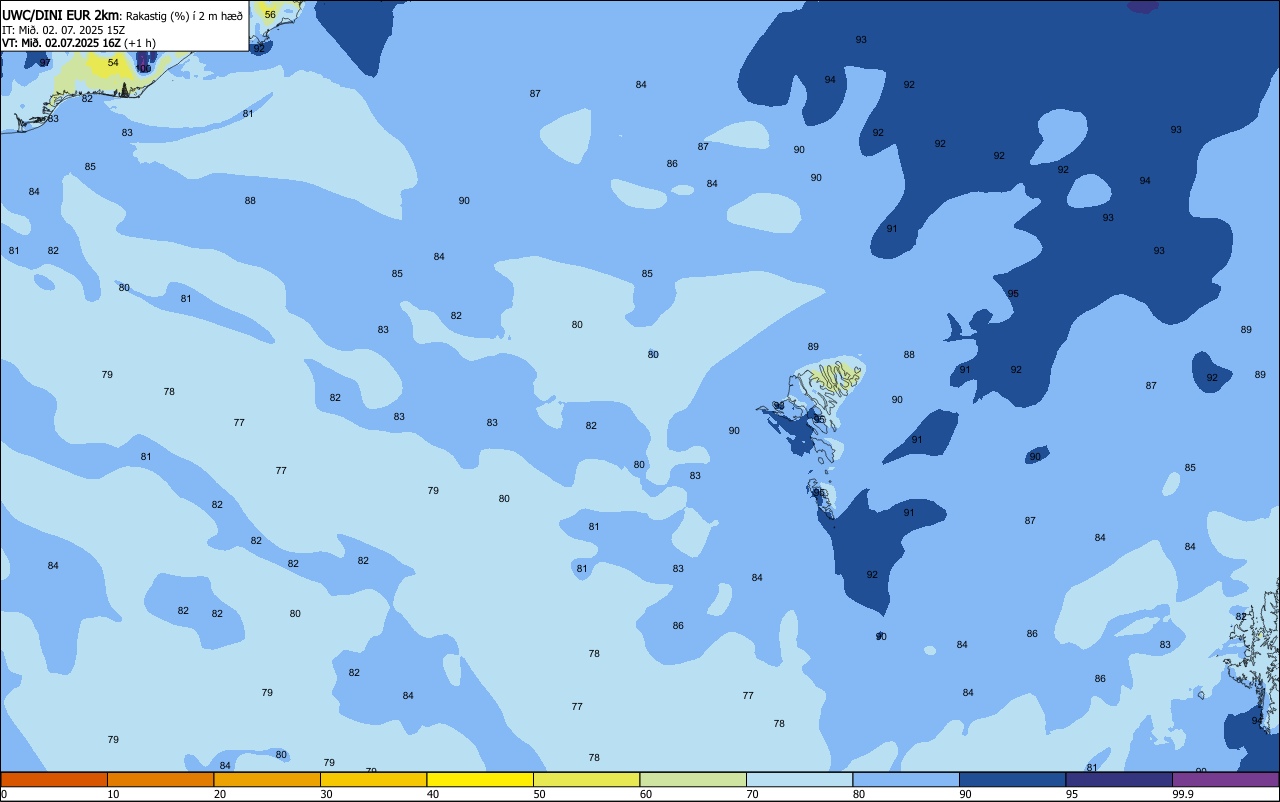Pick the 30–40 golden legend segment

click(373, 779)
